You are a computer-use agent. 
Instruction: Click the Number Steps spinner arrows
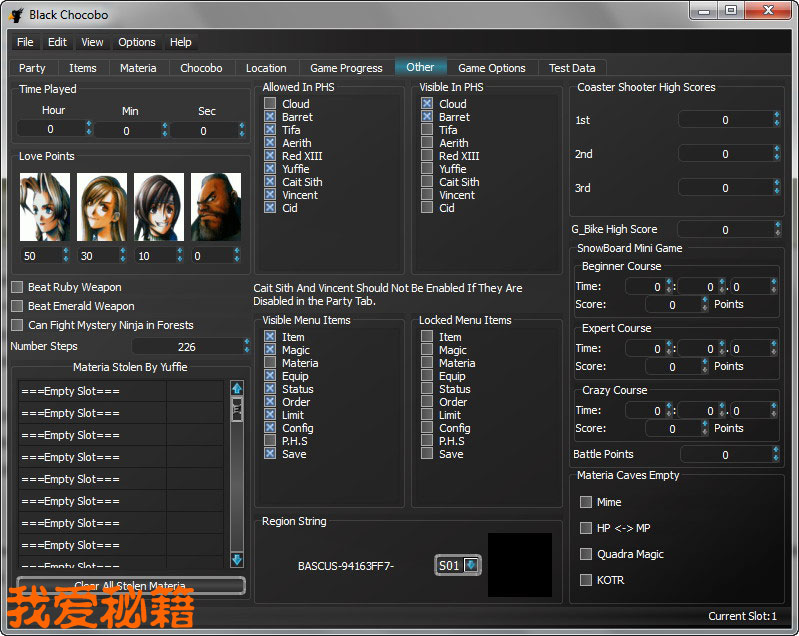click(x=246, y=347)
